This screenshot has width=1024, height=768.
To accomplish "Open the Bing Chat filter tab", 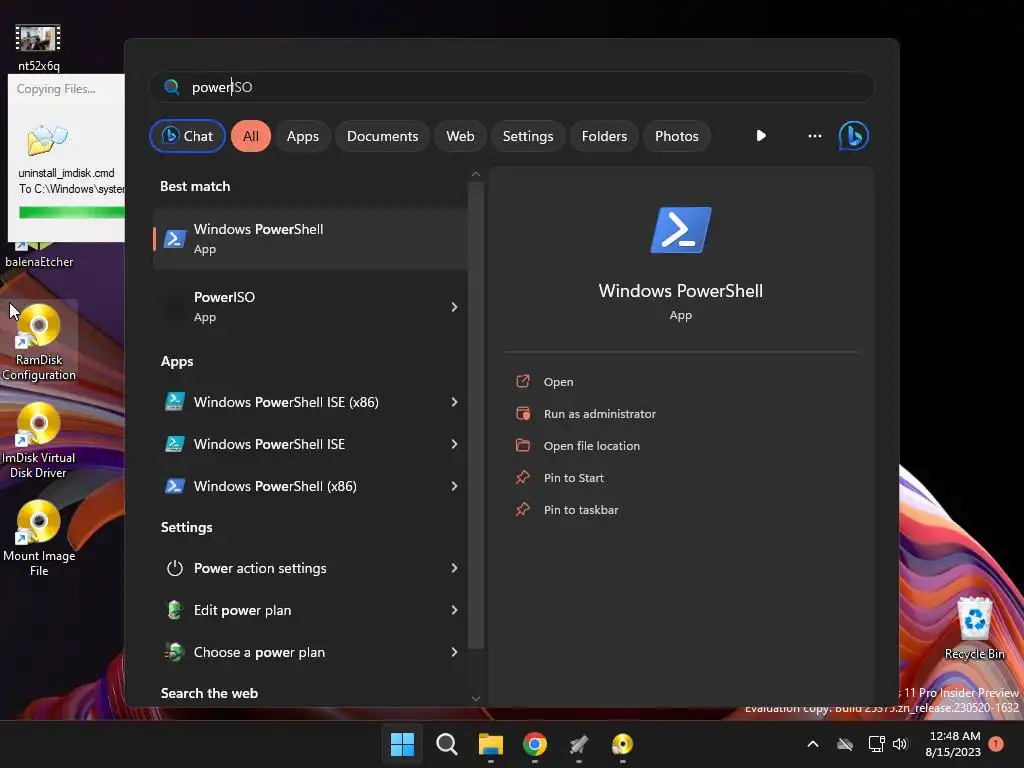I will [187, 136].
